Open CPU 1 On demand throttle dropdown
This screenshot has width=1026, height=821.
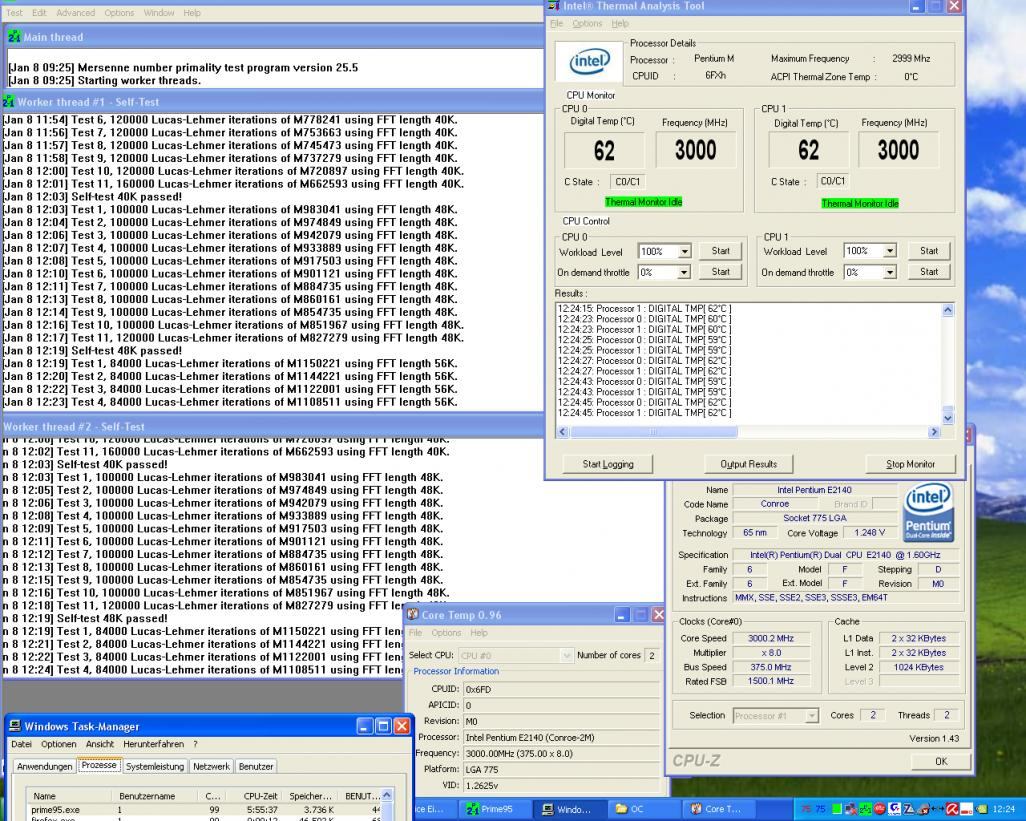pyautogui.click(x=889, y=271)
